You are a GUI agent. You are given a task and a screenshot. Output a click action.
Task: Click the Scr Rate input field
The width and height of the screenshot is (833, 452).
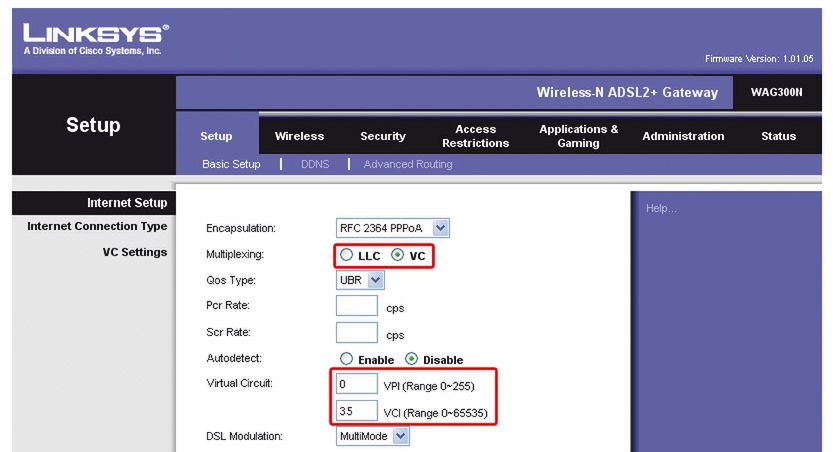coord(356,332)
